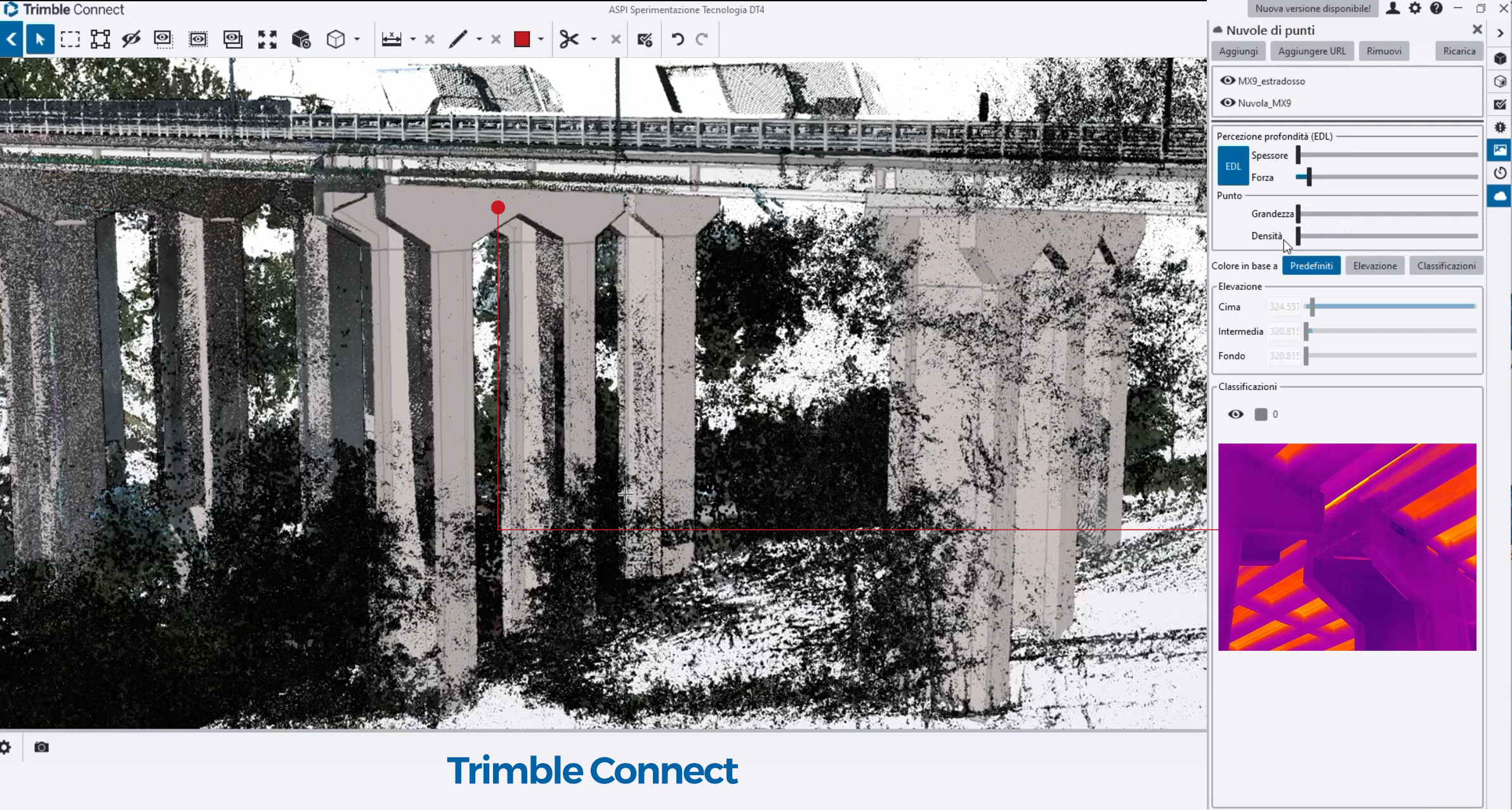
Task: Select Predefiniti color mode
Action: (x=1311, y=266)
